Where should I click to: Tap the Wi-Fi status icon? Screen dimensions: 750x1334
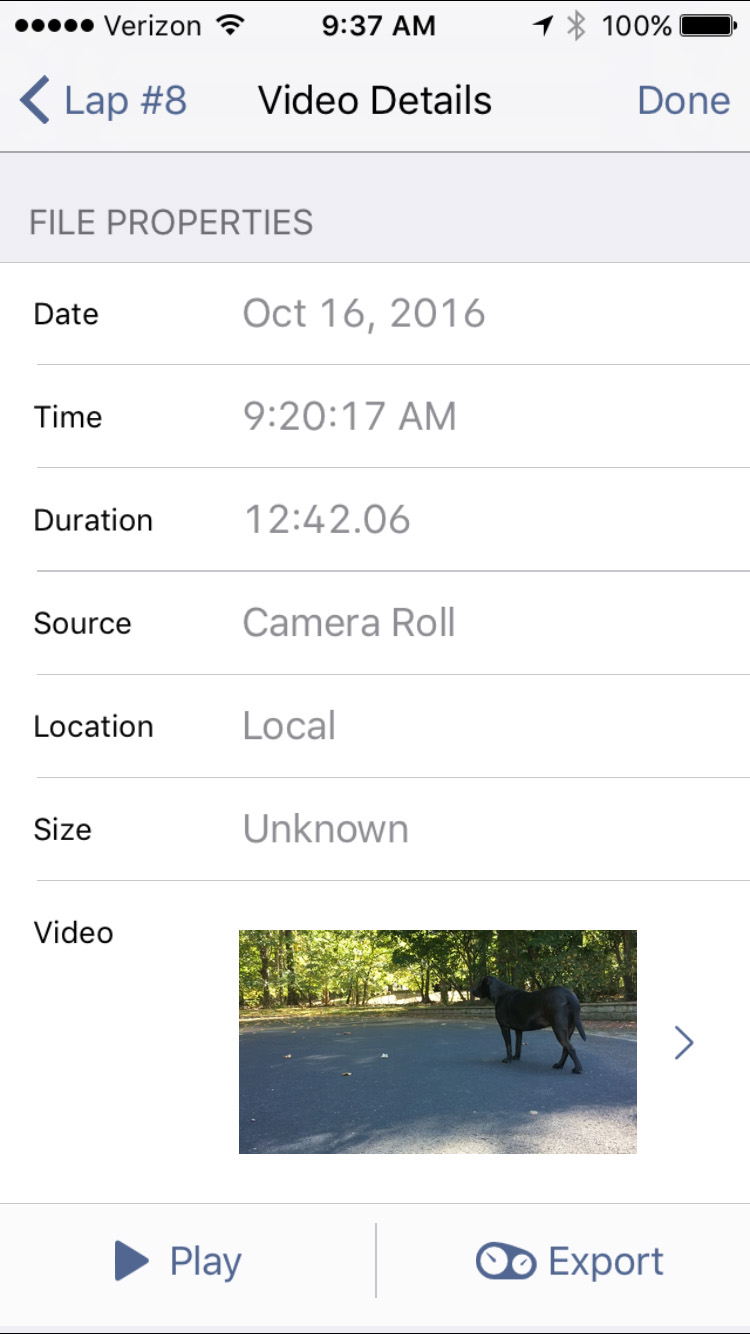point(231,26)
